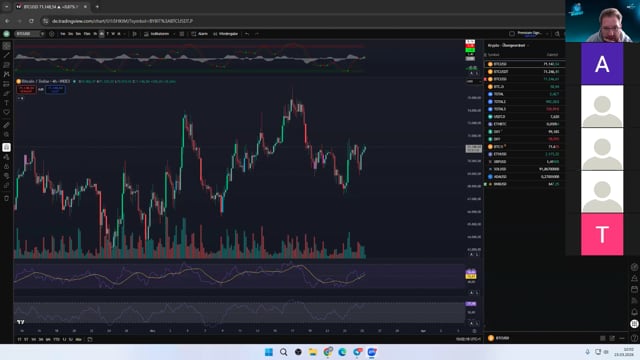Screen dimensions: 640x360
Task: Open Windows taskbar search
Action: click(x=283, y=352)
